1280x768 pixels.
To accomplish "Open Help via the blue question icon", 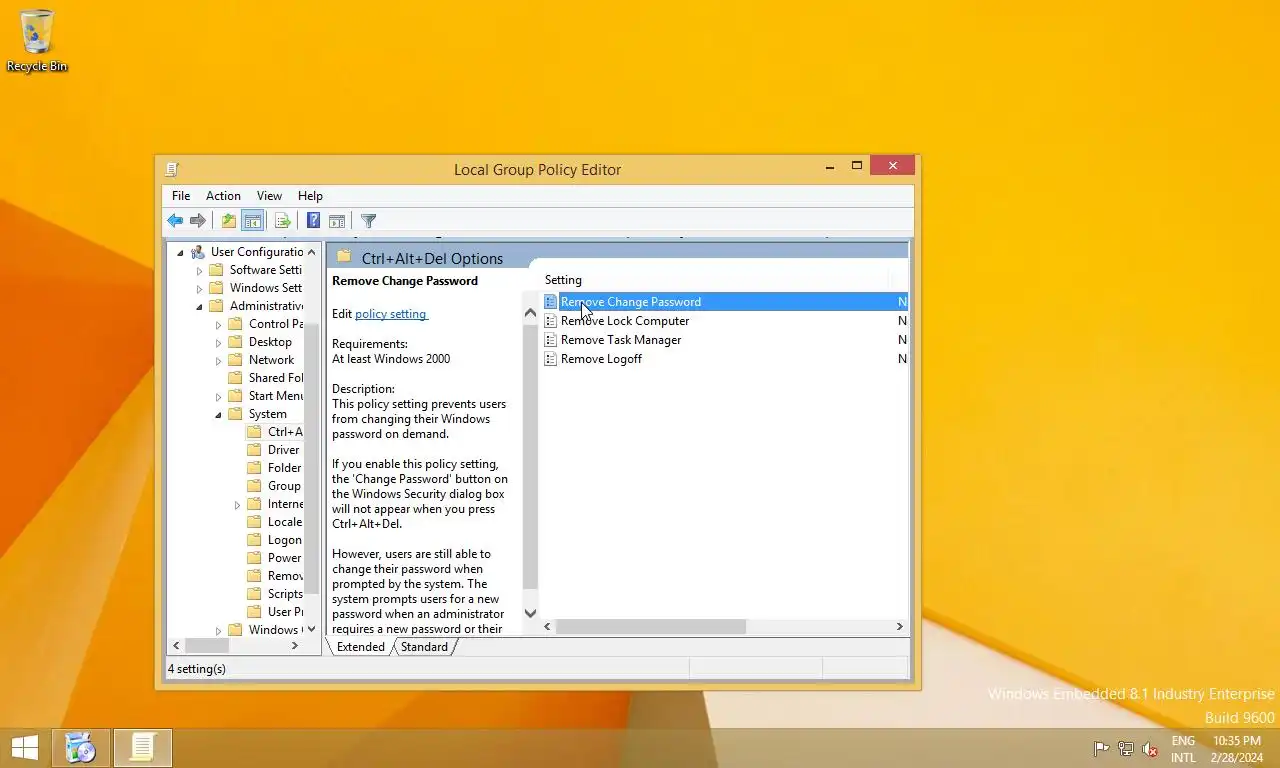I will (x=313, y=221).
